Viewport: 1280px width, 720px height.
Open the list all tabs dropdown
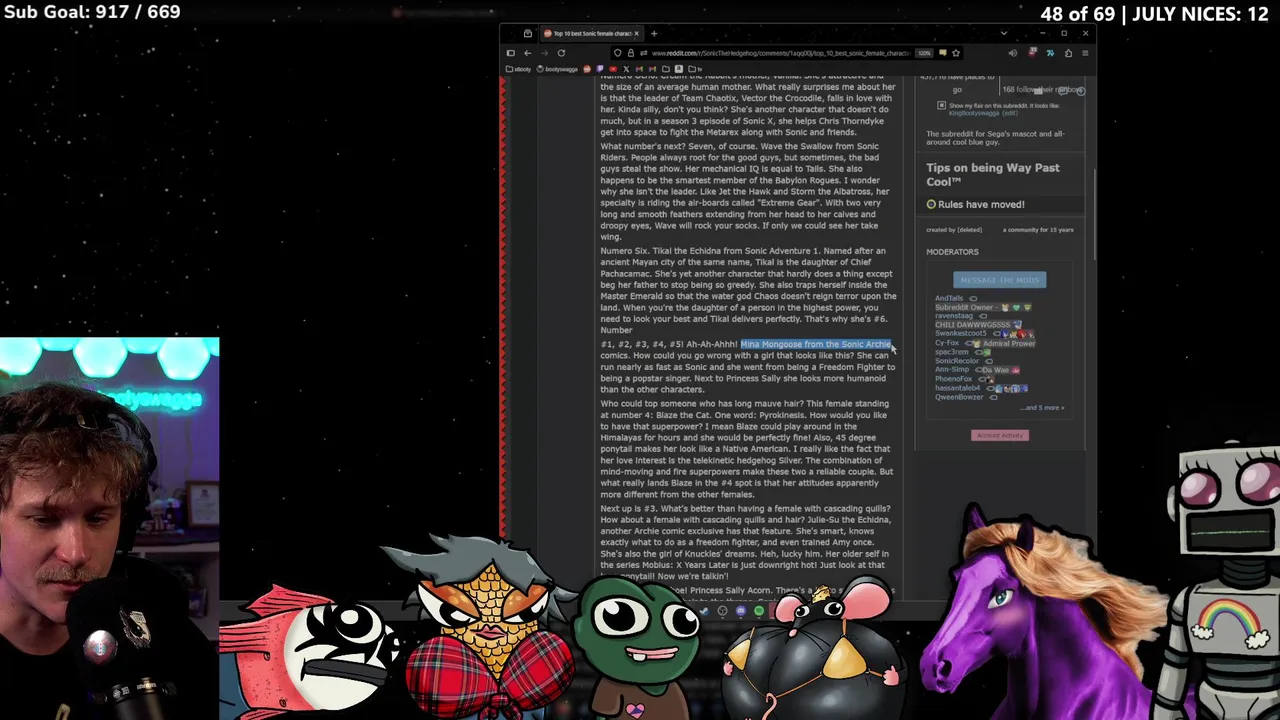click(1004, 33)
